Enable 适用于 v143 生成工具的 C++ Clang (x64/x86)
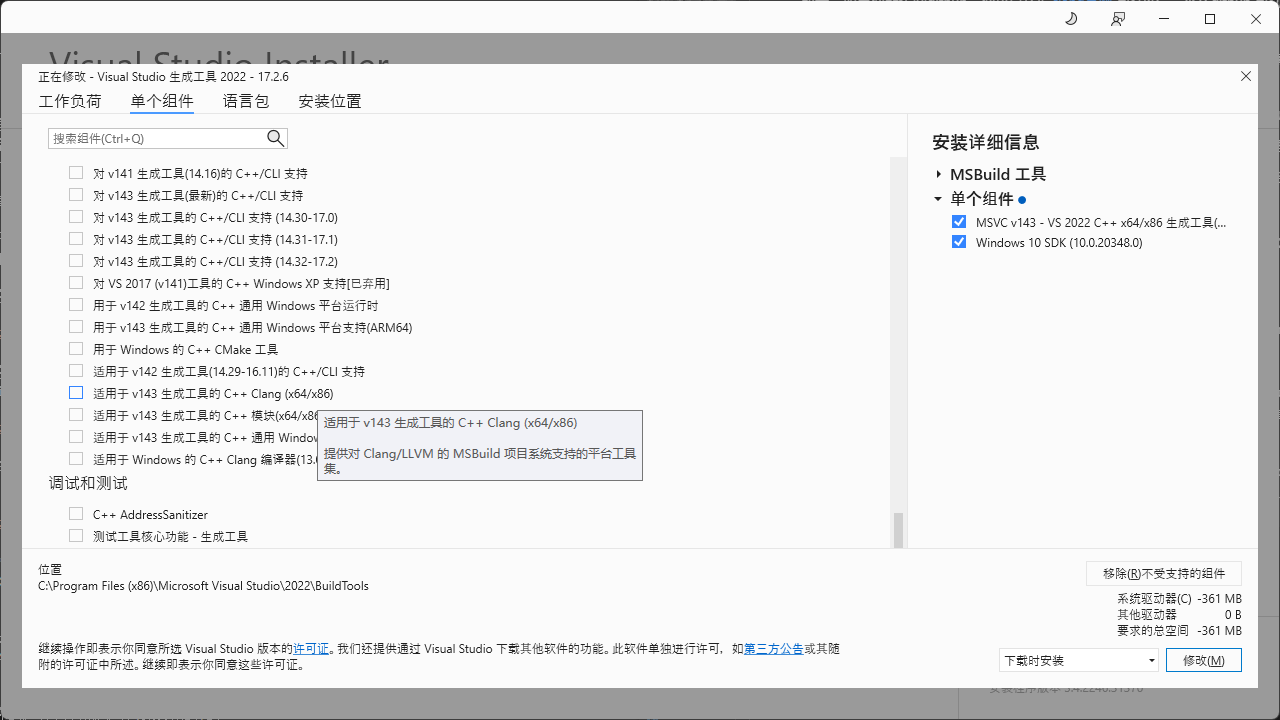 click(76, 392)
